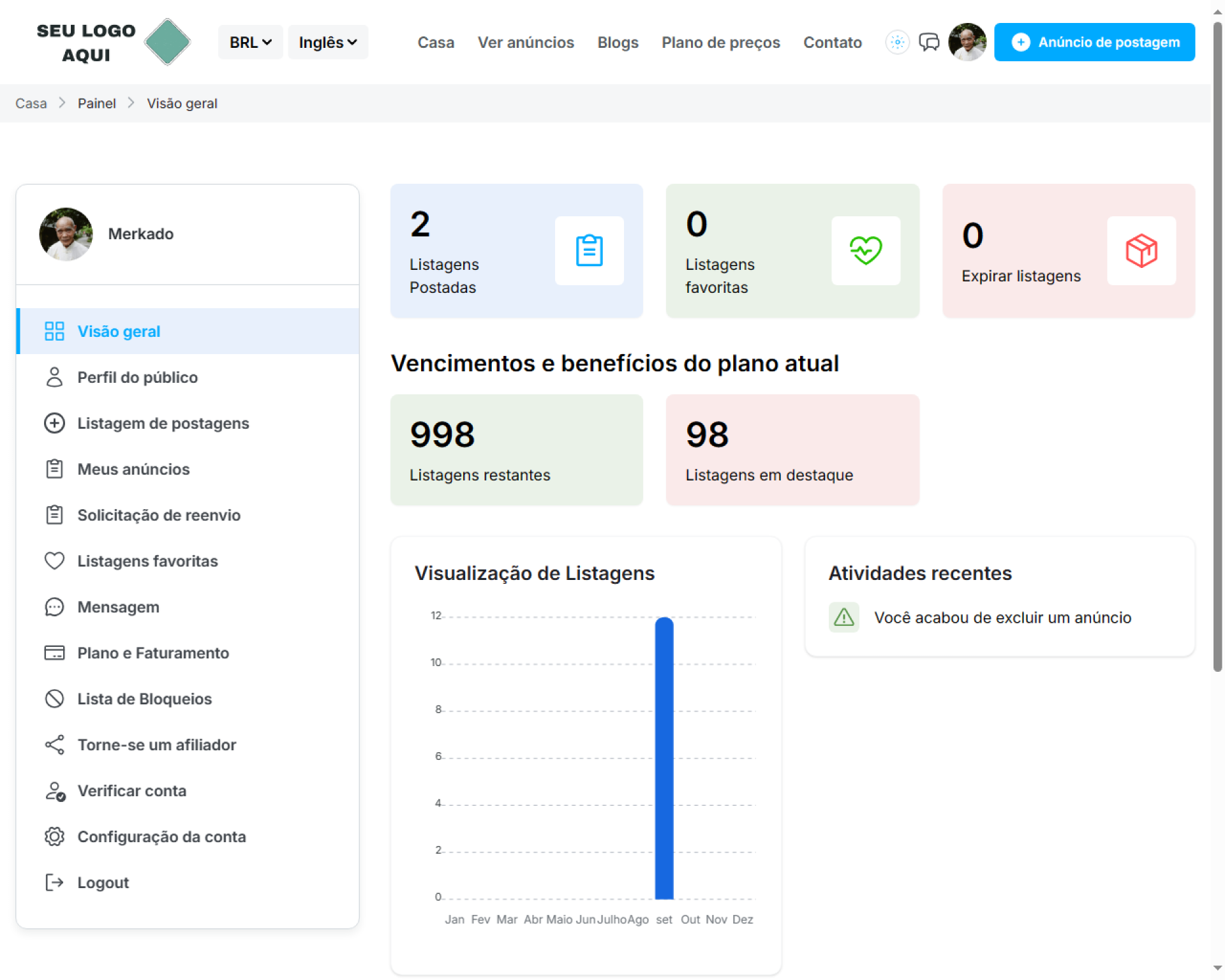Image resolution: width=1225 pixels, height=980 pixels.
Task: Toggle the light/dark theme sun icon
Action: coord(897,42)
